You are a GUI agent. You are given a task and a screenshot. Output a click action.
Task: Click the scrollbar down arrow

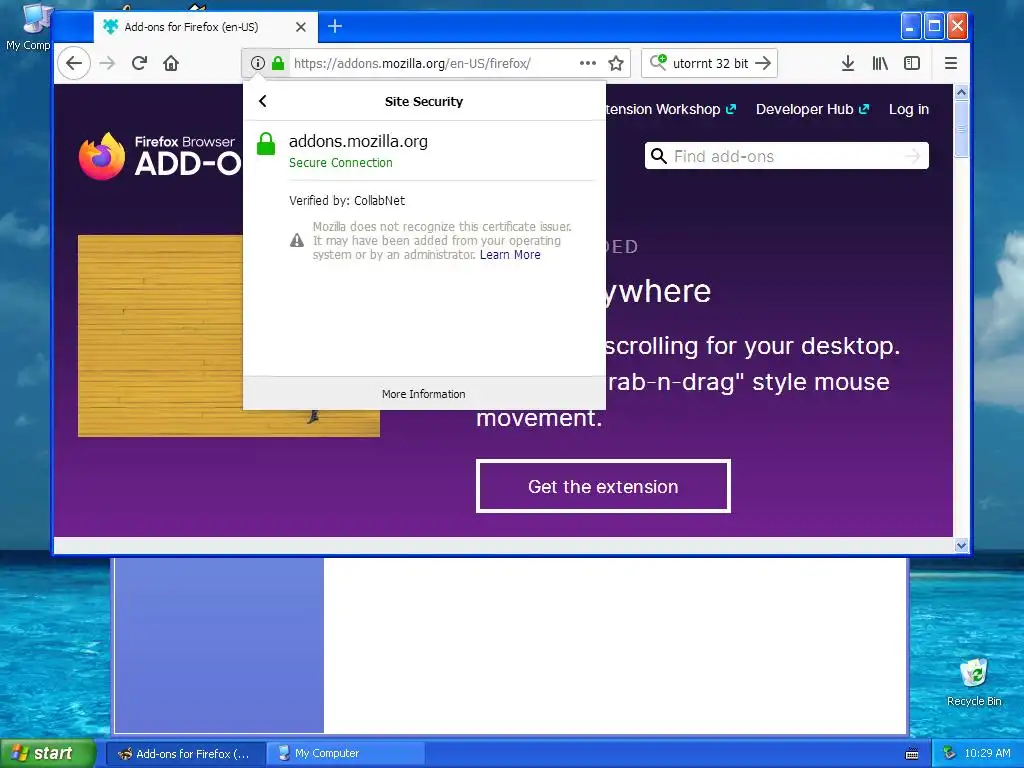(x=961, y=545)
